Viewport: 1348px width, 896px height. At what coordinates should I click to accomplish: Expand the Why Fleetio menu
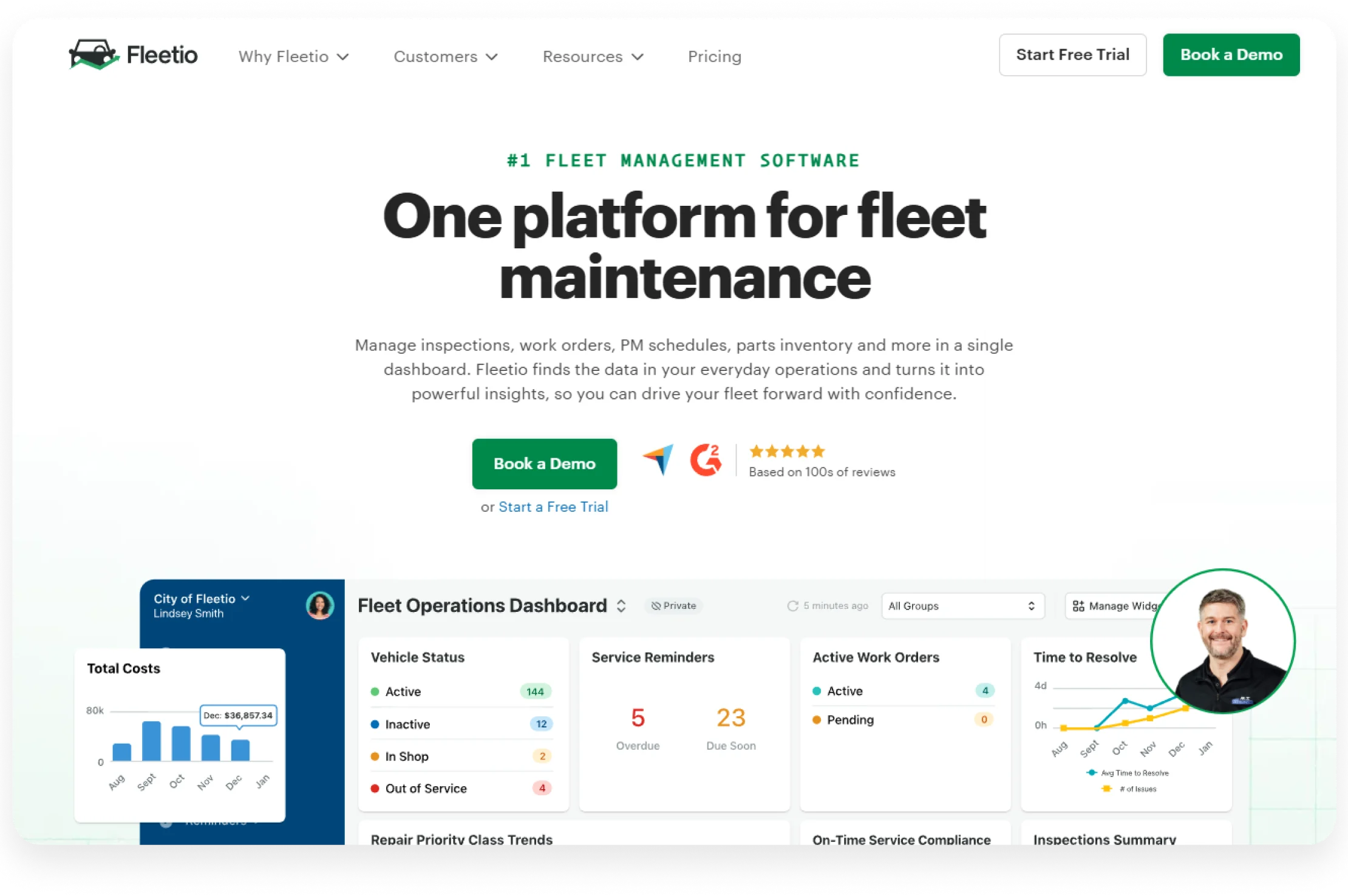(x=293, y=56)
